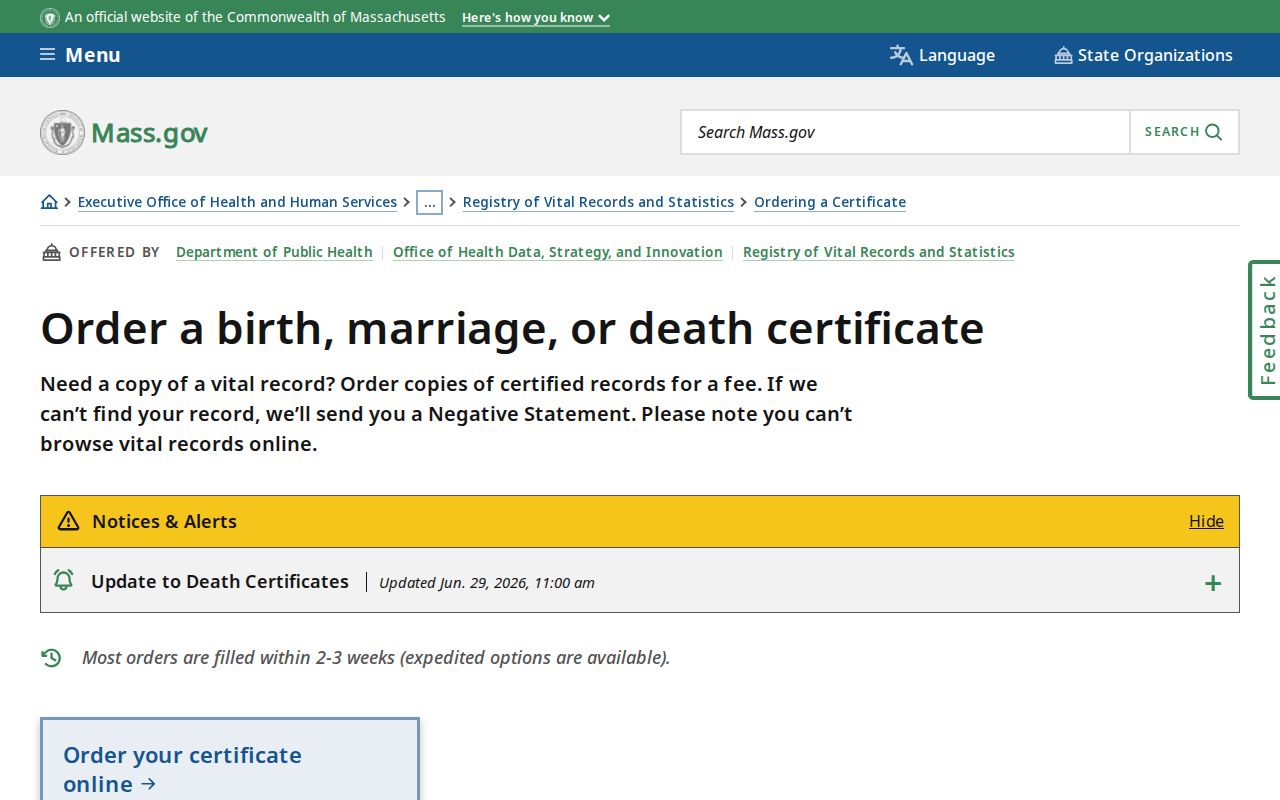The image size is (1280, 800).
Task: Focus the Search Mass.gov input field
Action: pos(905,132)
